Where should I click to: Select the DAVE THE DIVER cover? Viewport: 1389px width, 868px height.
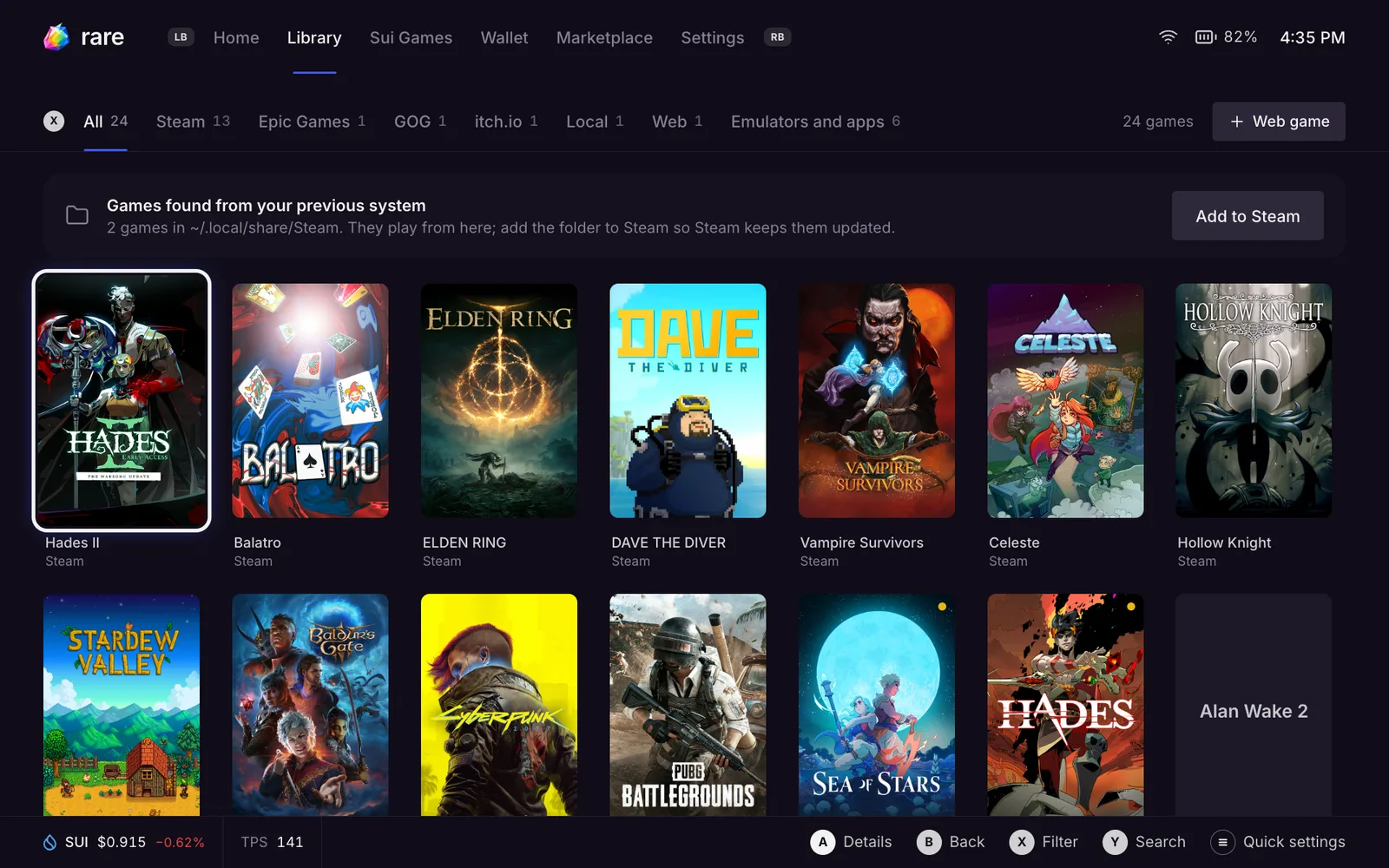point(688,400)
